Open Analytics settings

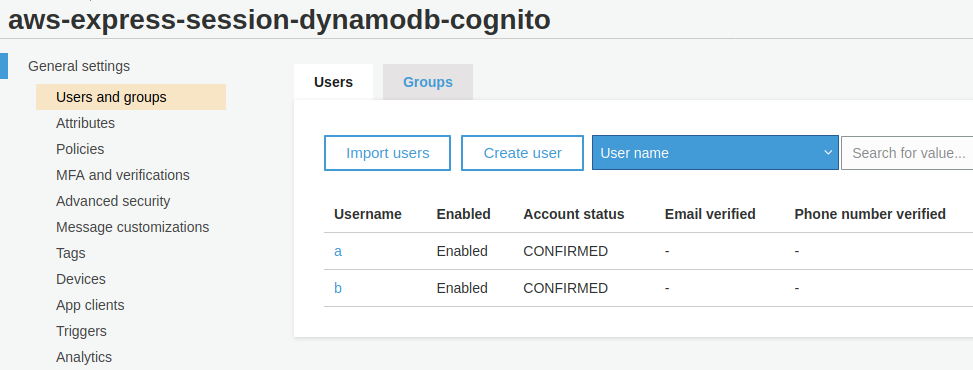pos(84,358)
